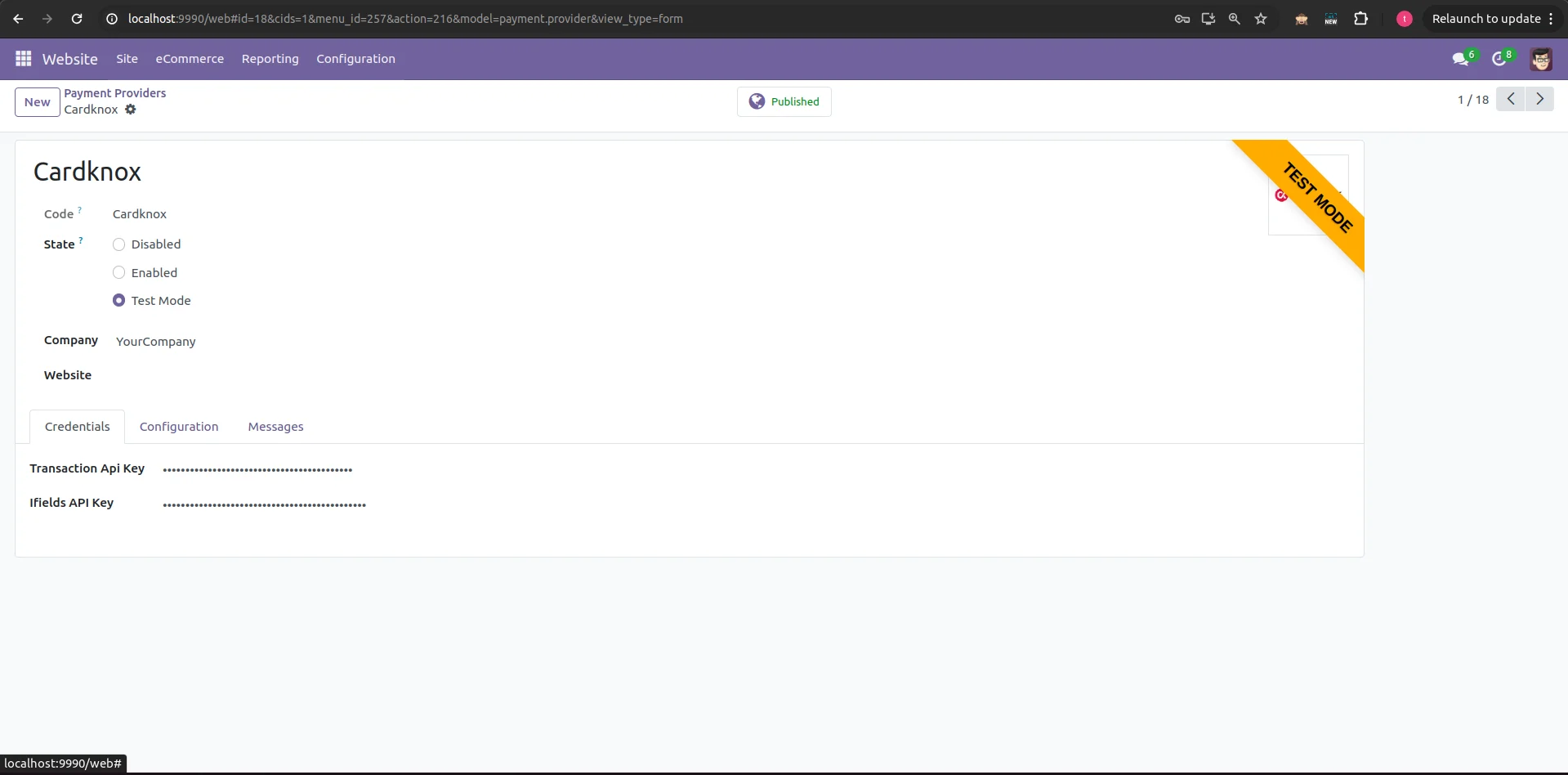Click the 1 / 18 record pager counter
This screenshot has width=1568, height=775.
(x=1473, y=100)
